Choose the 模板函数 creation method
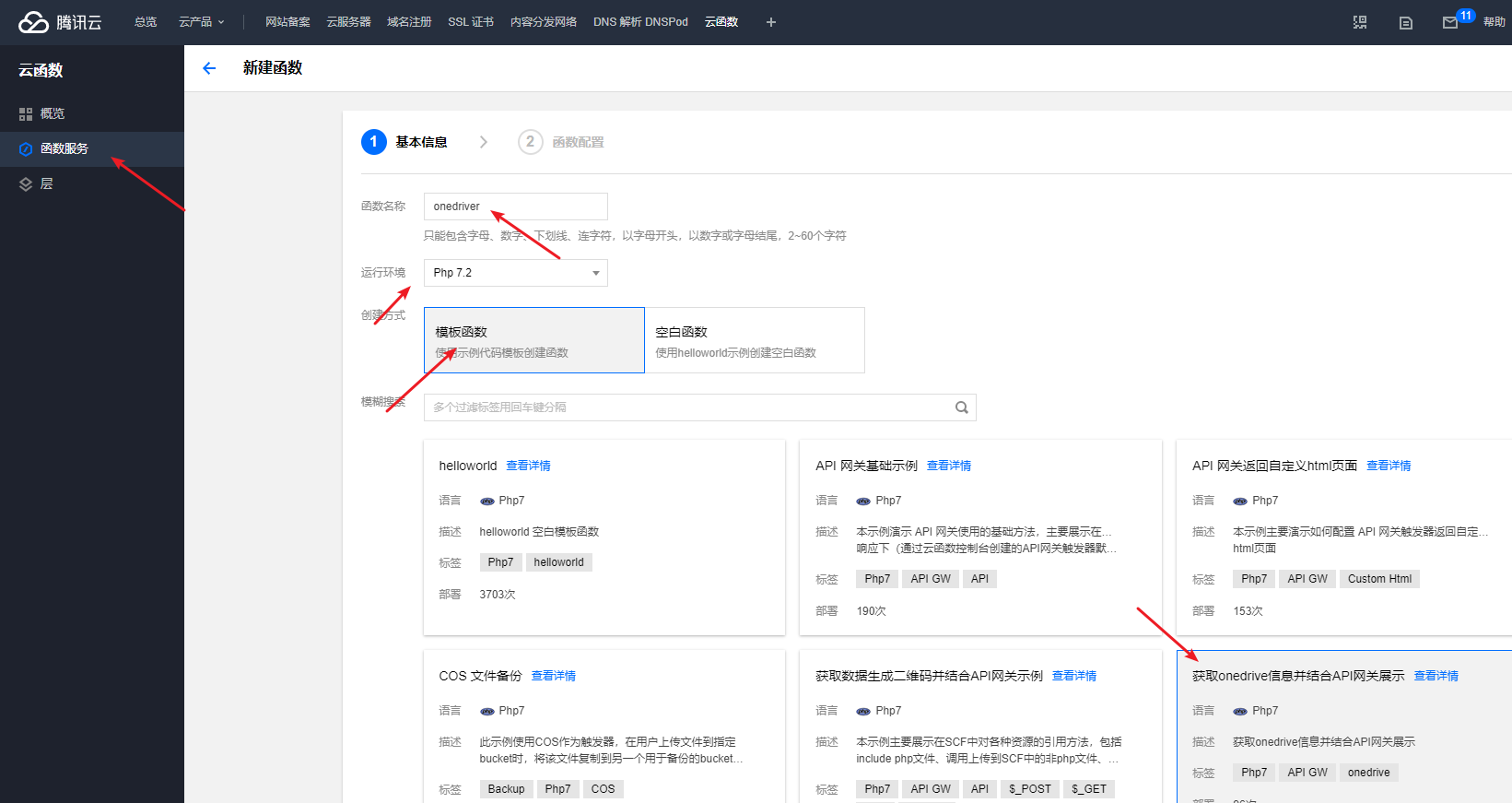Viewport: 1512px width, 803px height. 534,340
